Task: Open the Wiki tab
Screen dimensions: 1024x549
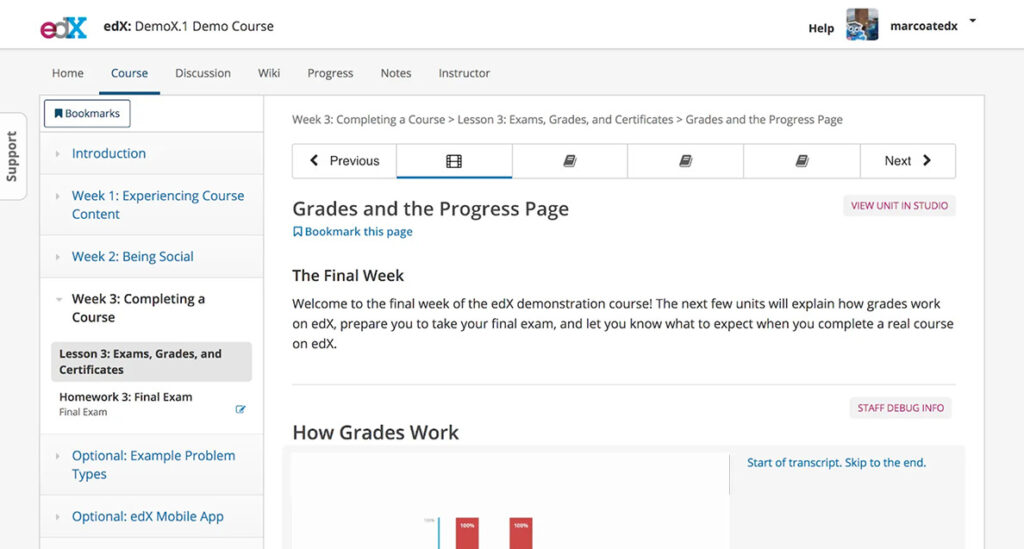Action: point(269,73)
